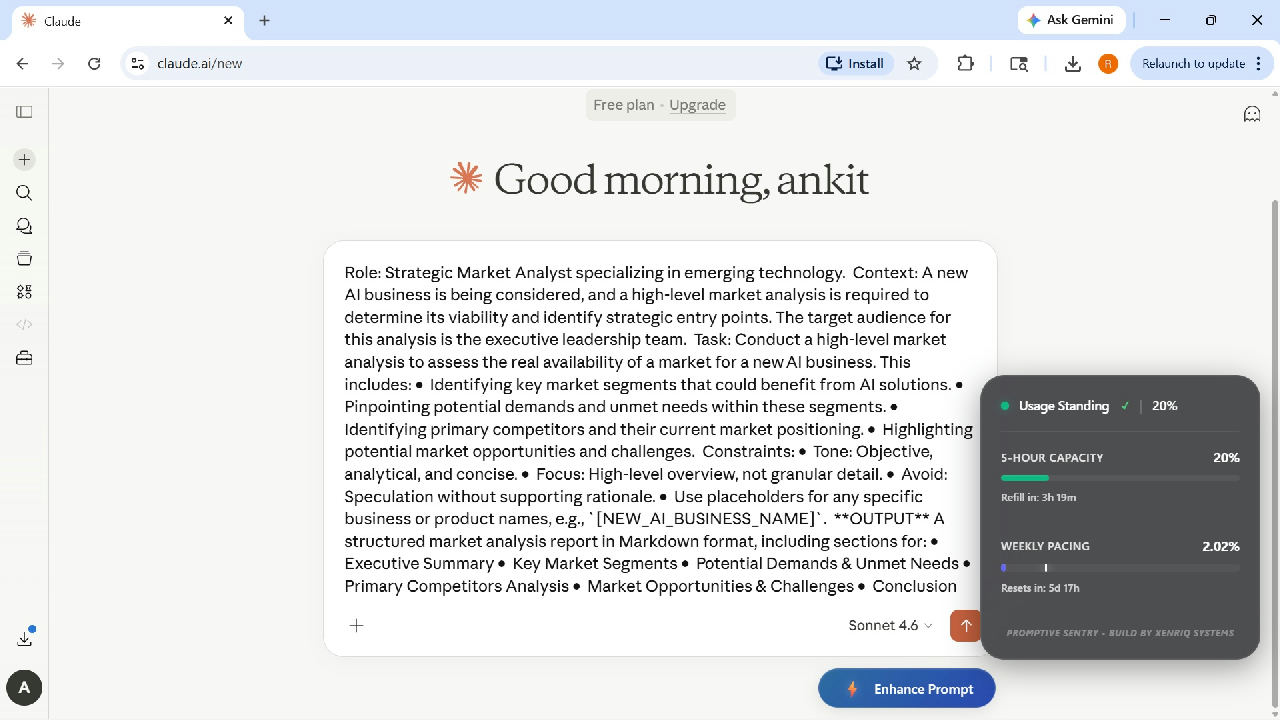Toggle the Claude sidebar panel
The height and width of the screenshot is (720, 1280).
tap(24, 112)
